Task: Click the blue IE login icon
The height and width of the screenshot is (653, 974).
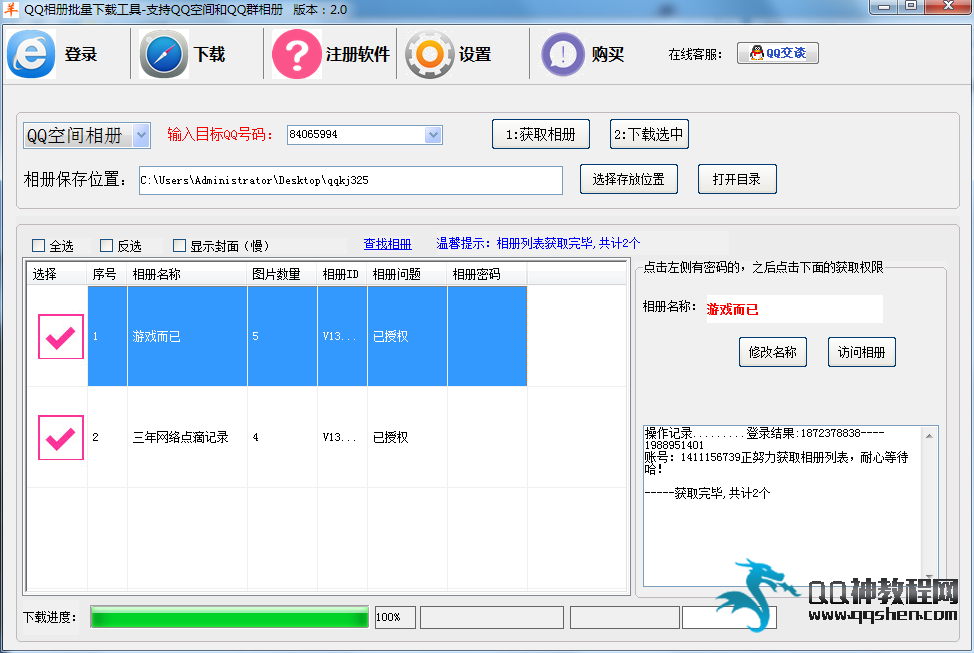Action: [30, 55]
